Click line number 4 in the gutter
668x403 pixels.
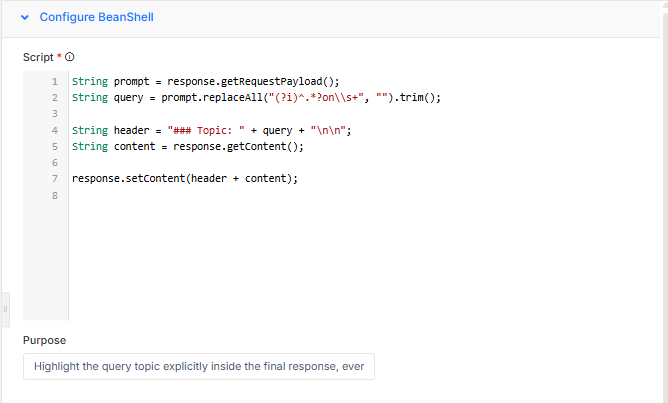tap(54, 130)
